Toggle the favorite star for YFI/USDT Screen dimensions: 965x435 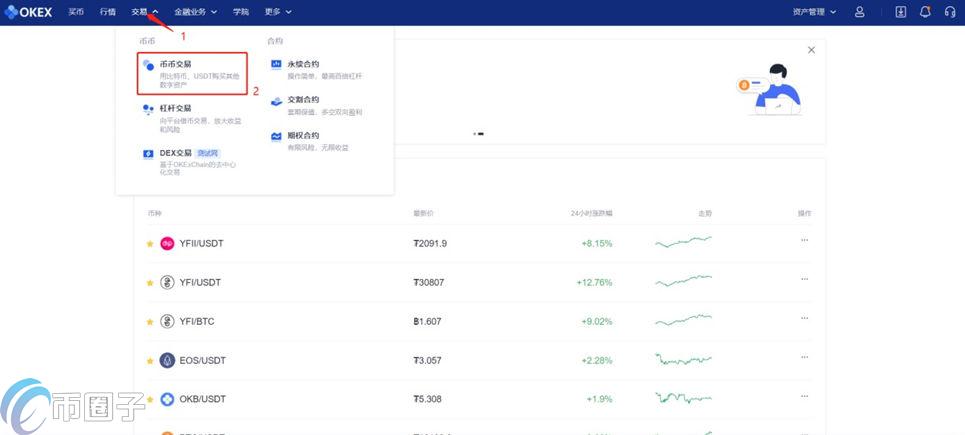point(150,283)
